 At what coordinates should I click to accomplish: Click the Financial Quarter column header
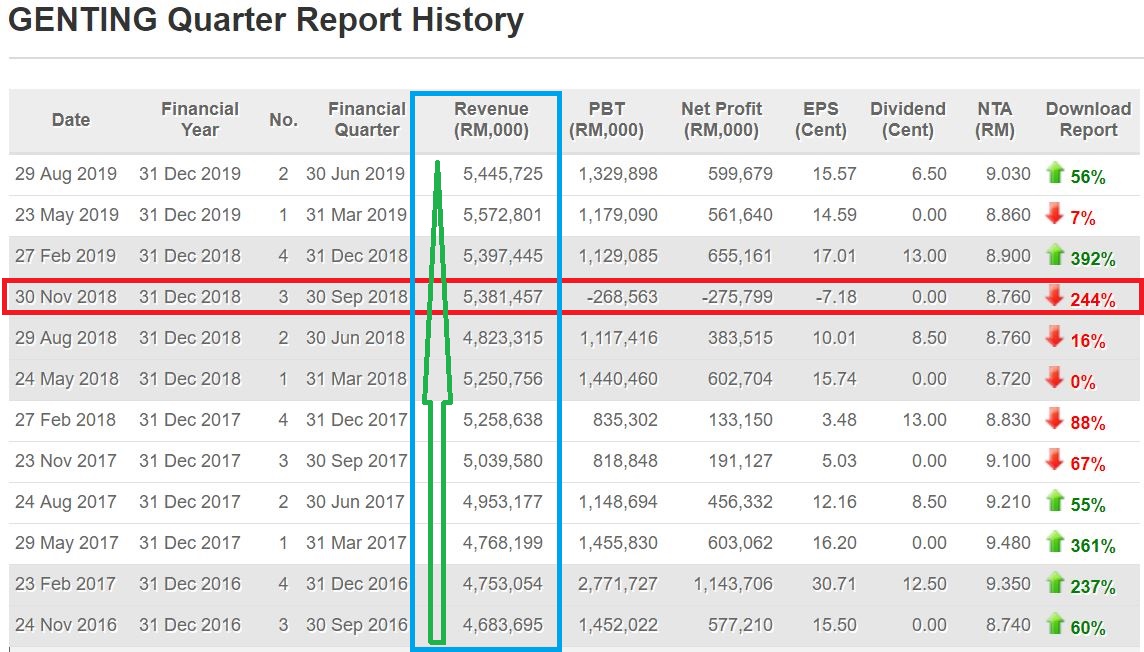[366, 120]
